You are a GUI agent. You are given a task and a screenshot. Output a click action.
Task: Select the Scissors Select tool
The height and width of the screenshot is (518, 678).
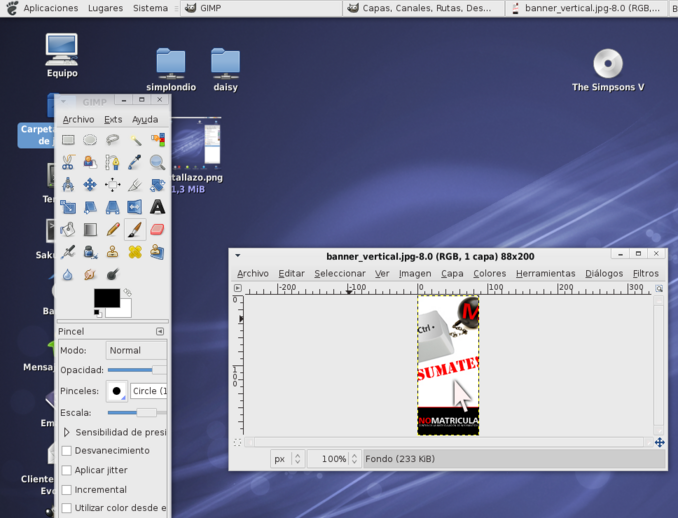(68, 162)
